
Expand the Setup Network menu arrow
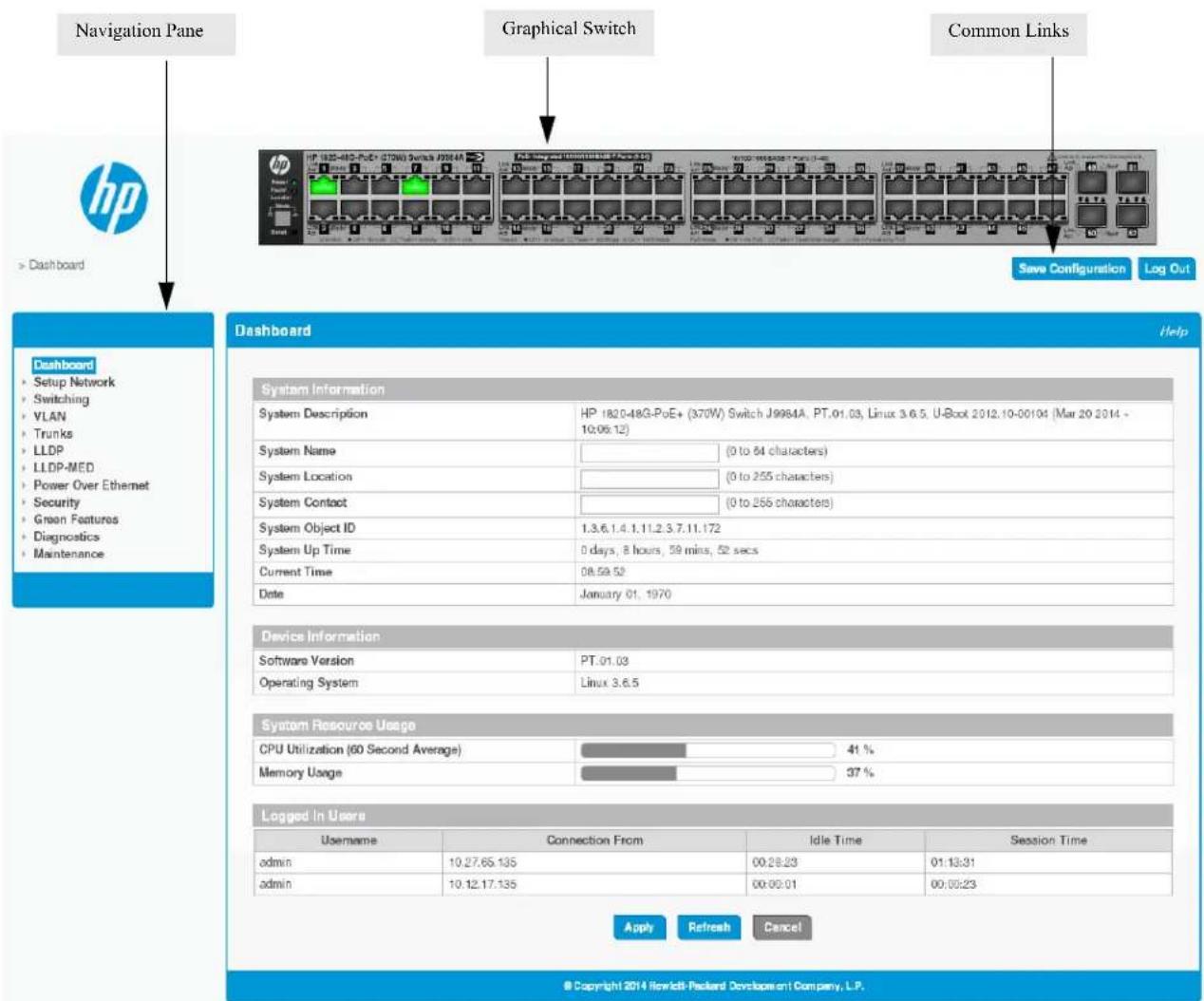point(24,383)
